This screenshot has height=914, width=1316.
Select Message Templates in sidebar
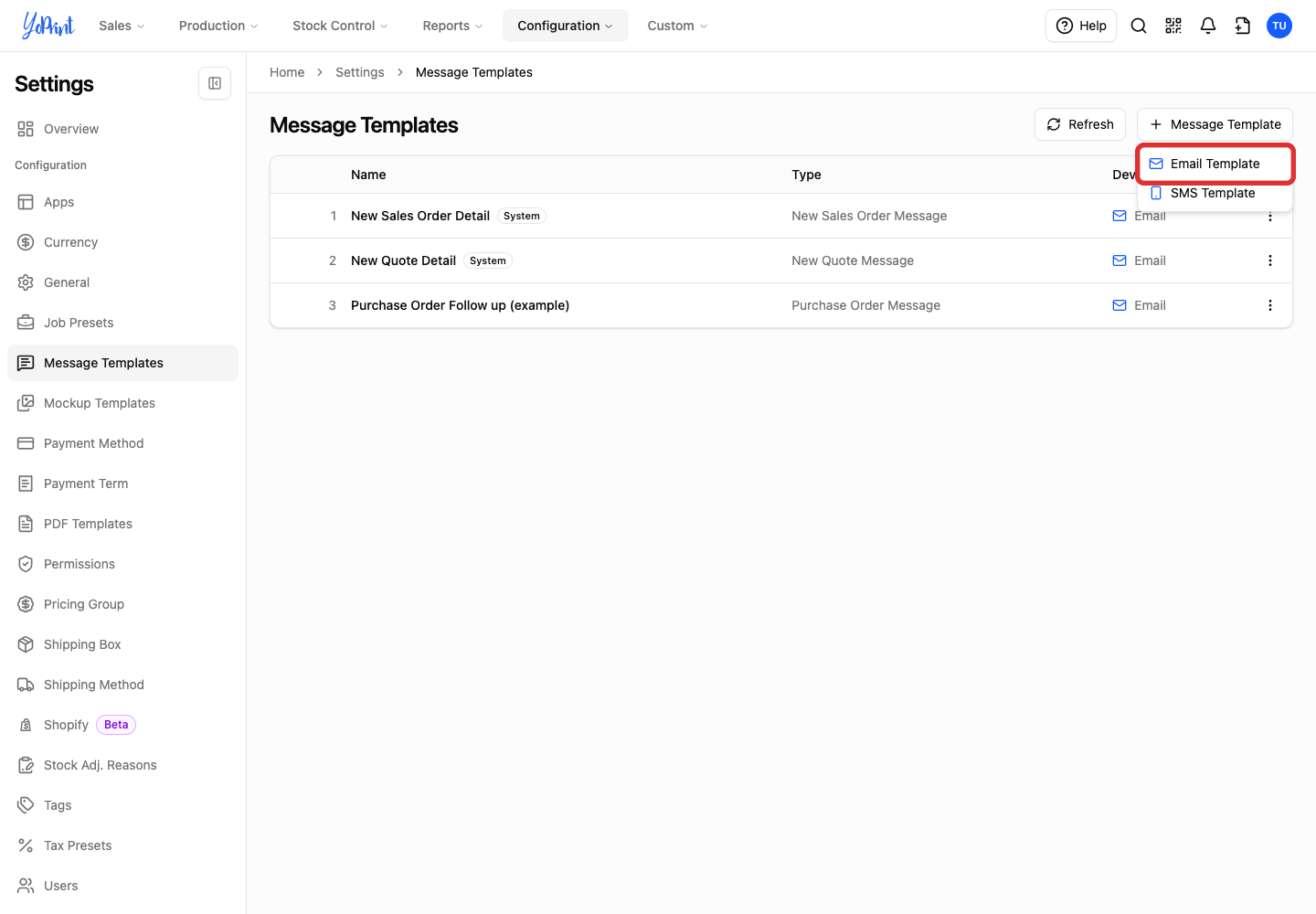[122, 363]
